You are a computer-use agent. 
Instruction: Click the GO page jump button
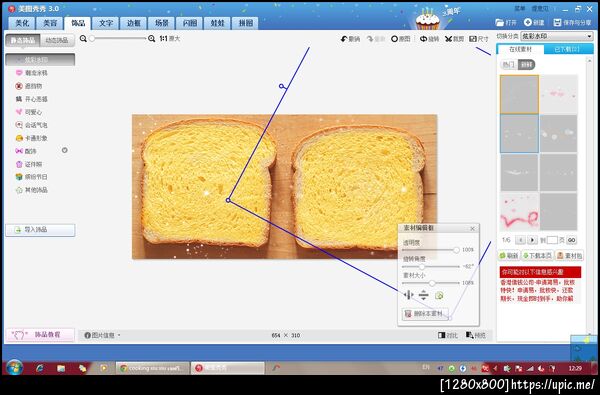[x=571, y=240]
